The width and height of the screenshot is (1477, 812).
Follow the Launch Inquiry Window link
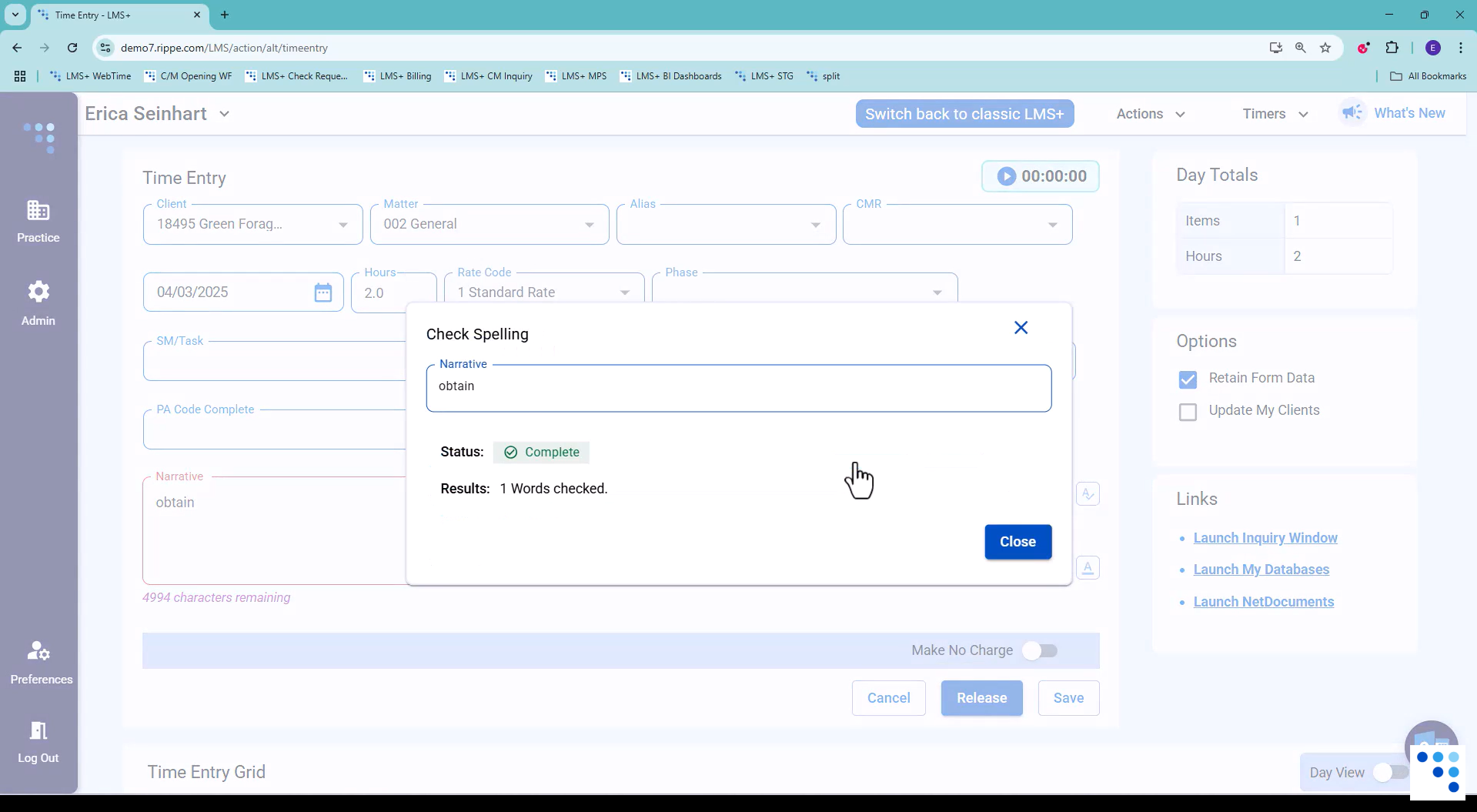point(1265,537)
